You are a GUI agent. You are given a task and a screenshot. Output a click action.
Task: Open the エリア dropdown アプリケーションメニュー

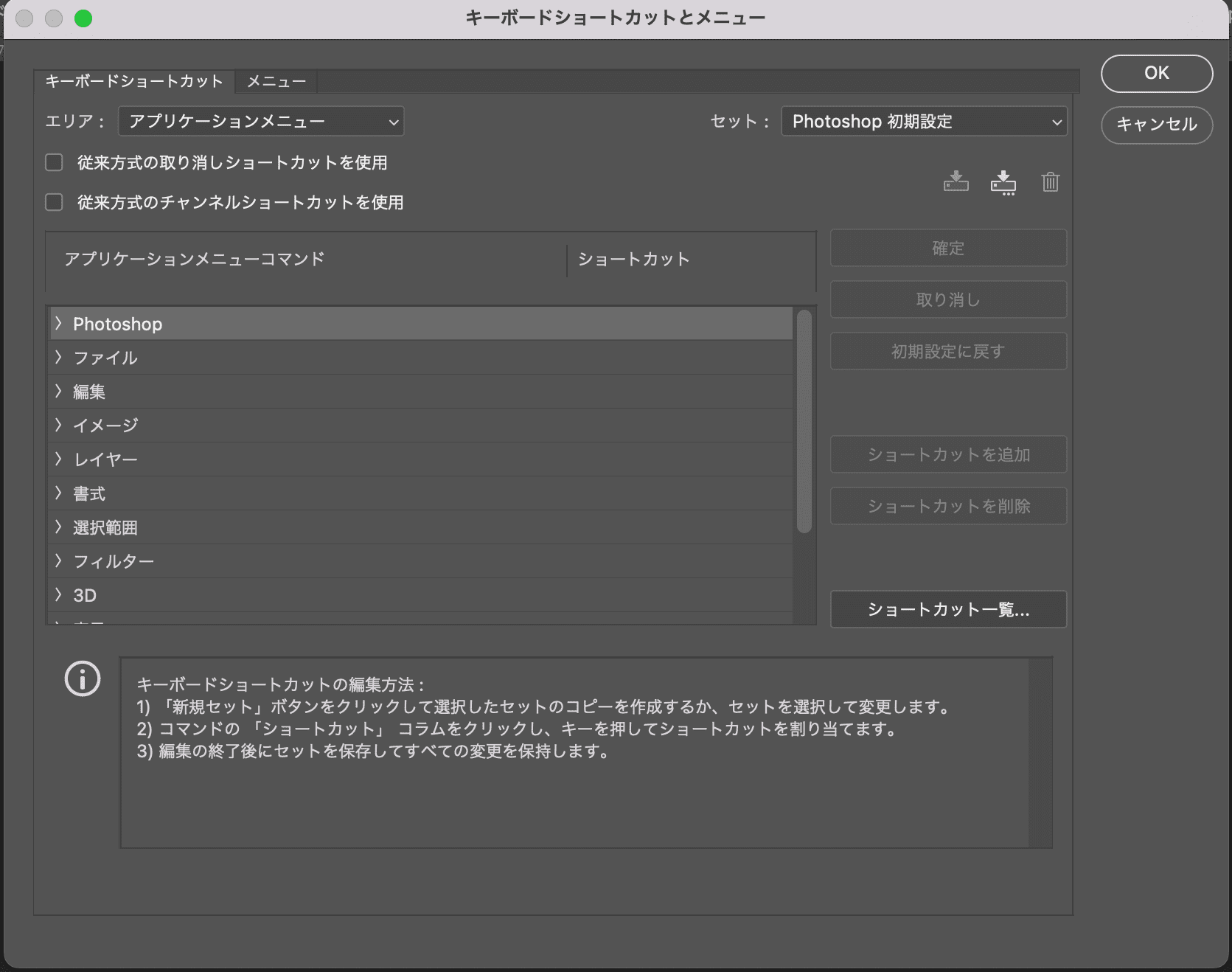[x=261, y=122]
